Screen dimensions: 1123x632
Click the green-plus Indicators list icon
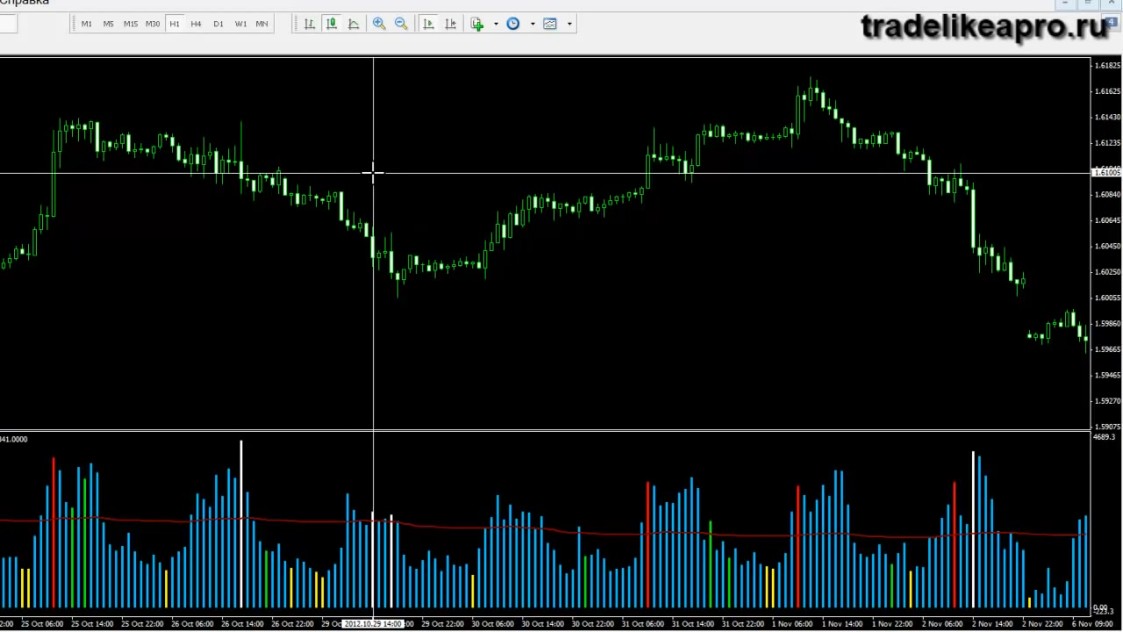pyautogui.click(x=477, y=24)
